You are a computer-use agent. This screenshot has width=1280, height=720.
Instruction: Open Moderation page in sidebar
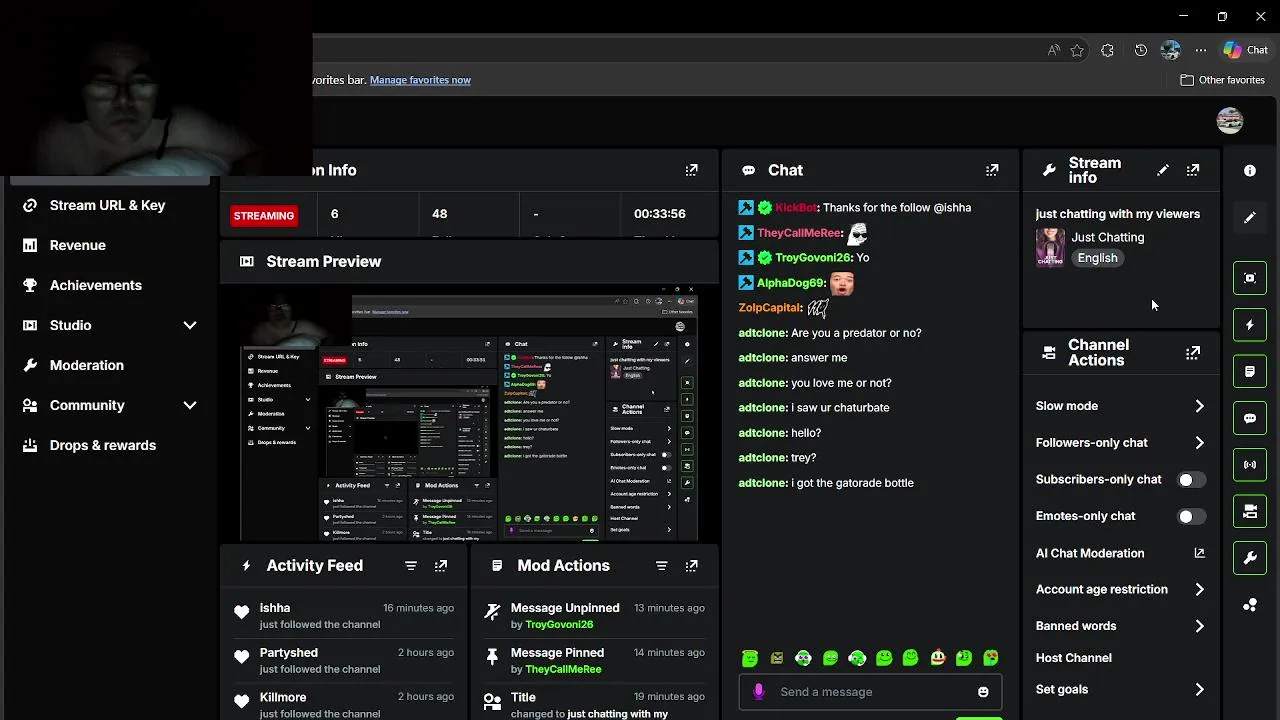(87, 365)
